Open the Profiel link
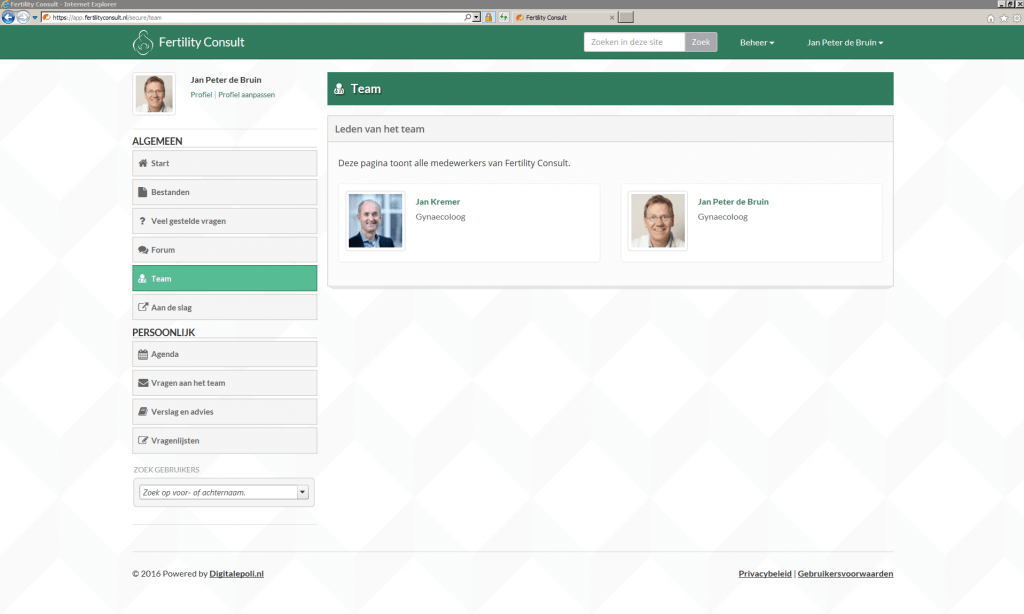This screenshot has height=614, width=1024. tap(201, 95)
